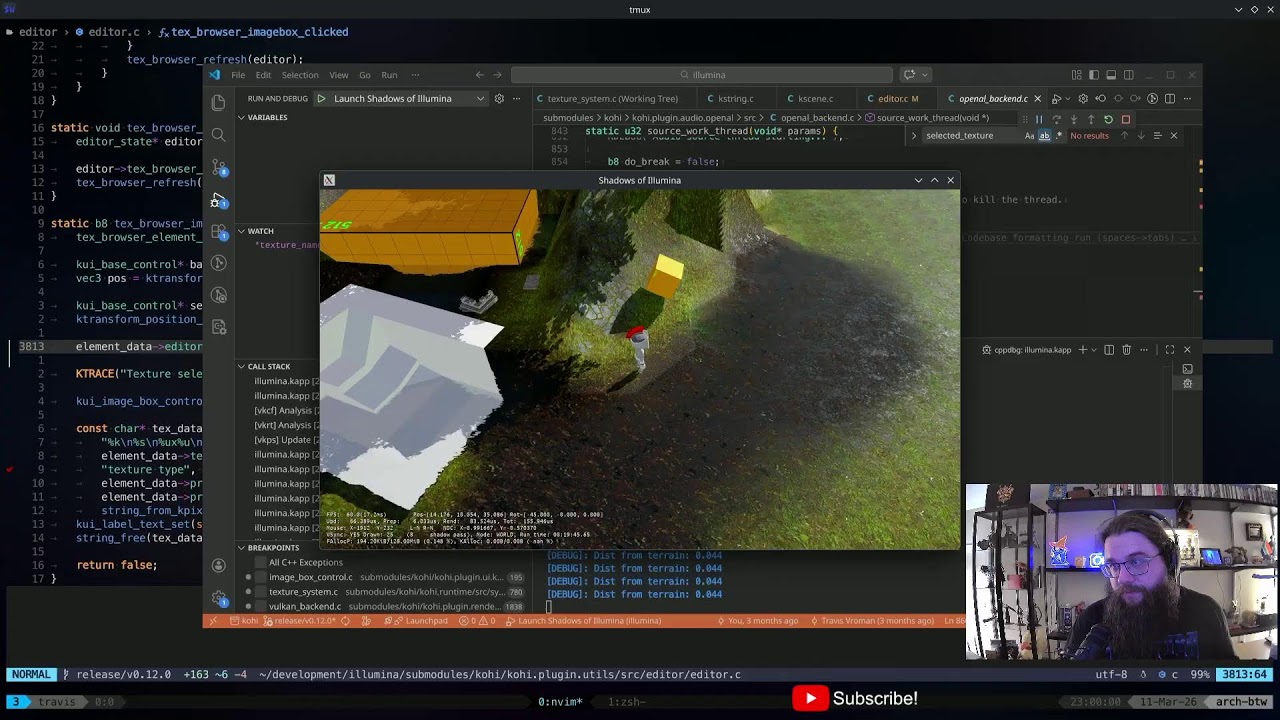
Task: Open the Copilot chat icon in the title bar
Action: (x=908, y=75)
